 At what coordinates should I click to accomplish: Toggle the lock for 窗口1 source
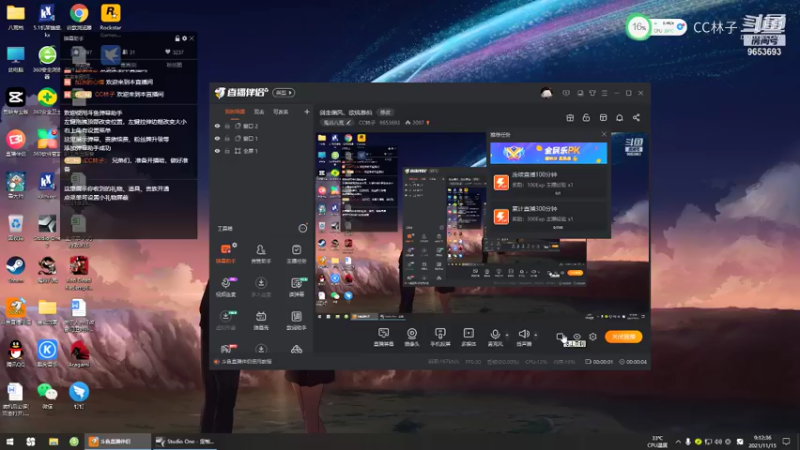click(x=228, y=138)
